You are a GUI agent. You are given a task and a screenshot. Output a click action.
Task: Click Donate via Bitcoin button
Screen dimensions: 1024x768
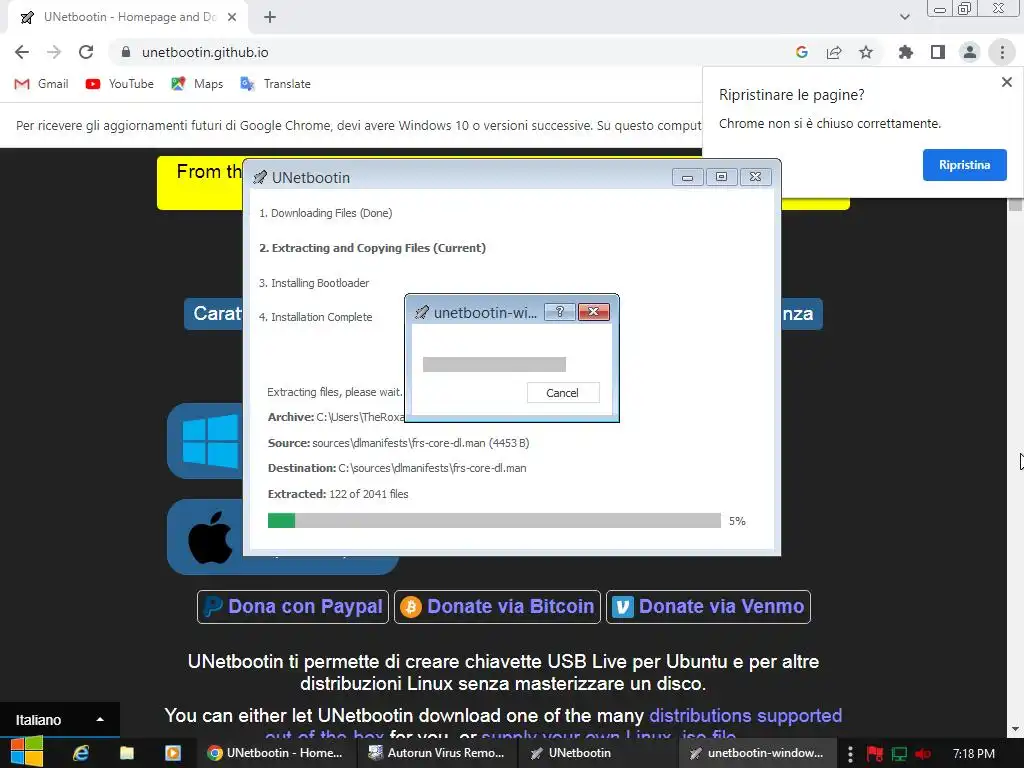[498, 607]
